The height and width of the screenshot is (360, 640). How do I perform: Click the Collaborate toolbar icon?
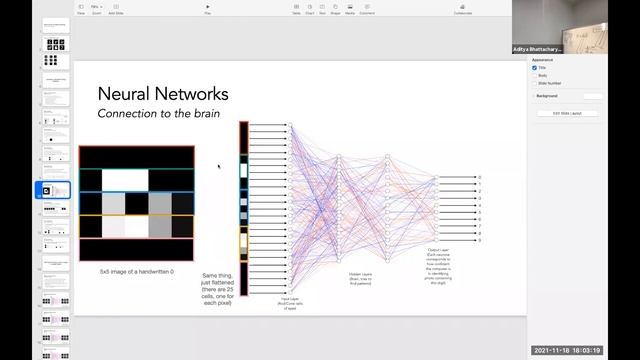(x=462, y=7)
